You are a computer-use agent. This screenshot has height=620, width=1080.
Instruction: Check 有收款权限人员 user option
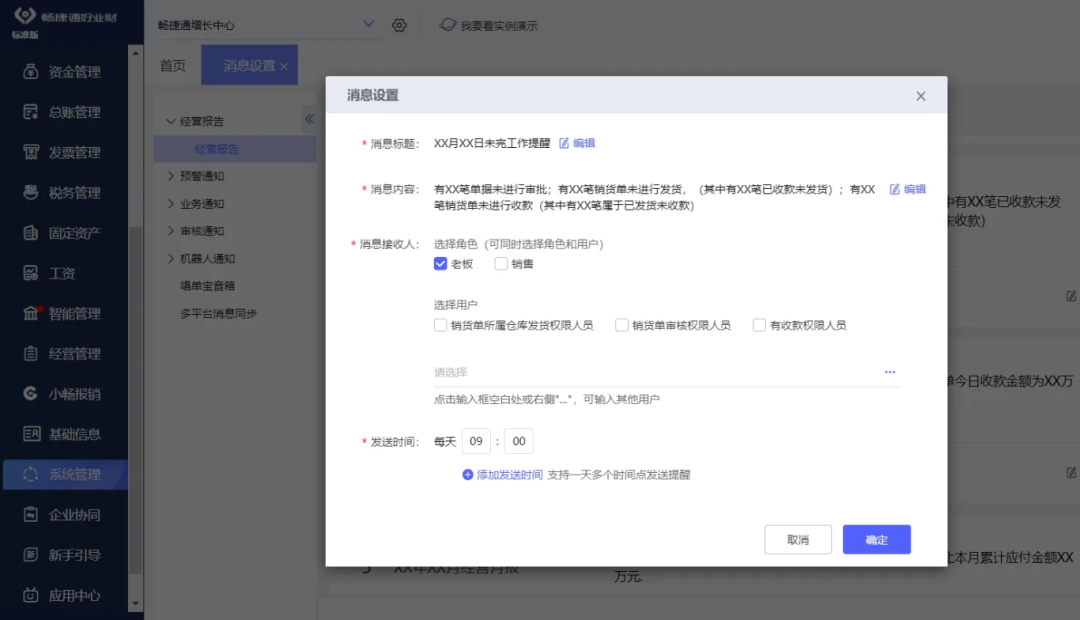(x=758, y=325)
